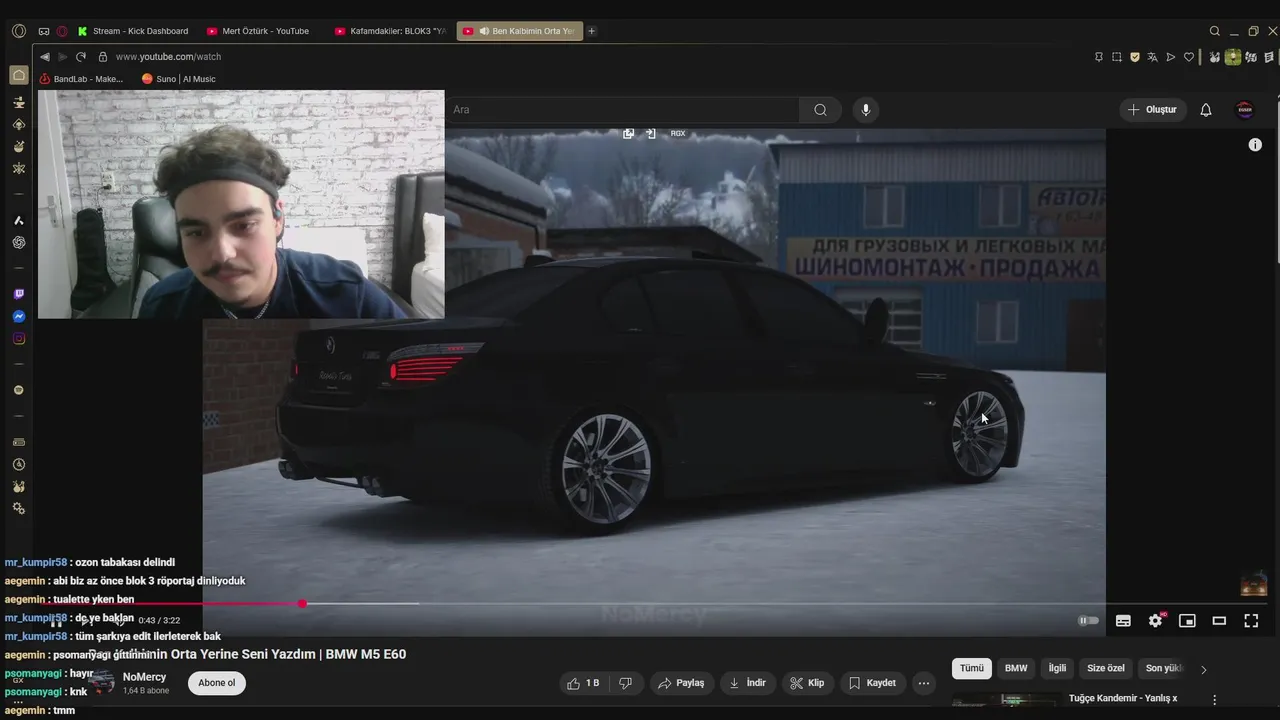Open the Twitch sidebar icon
This screenshot has height=720, width=1280.
tap(18, 294)
